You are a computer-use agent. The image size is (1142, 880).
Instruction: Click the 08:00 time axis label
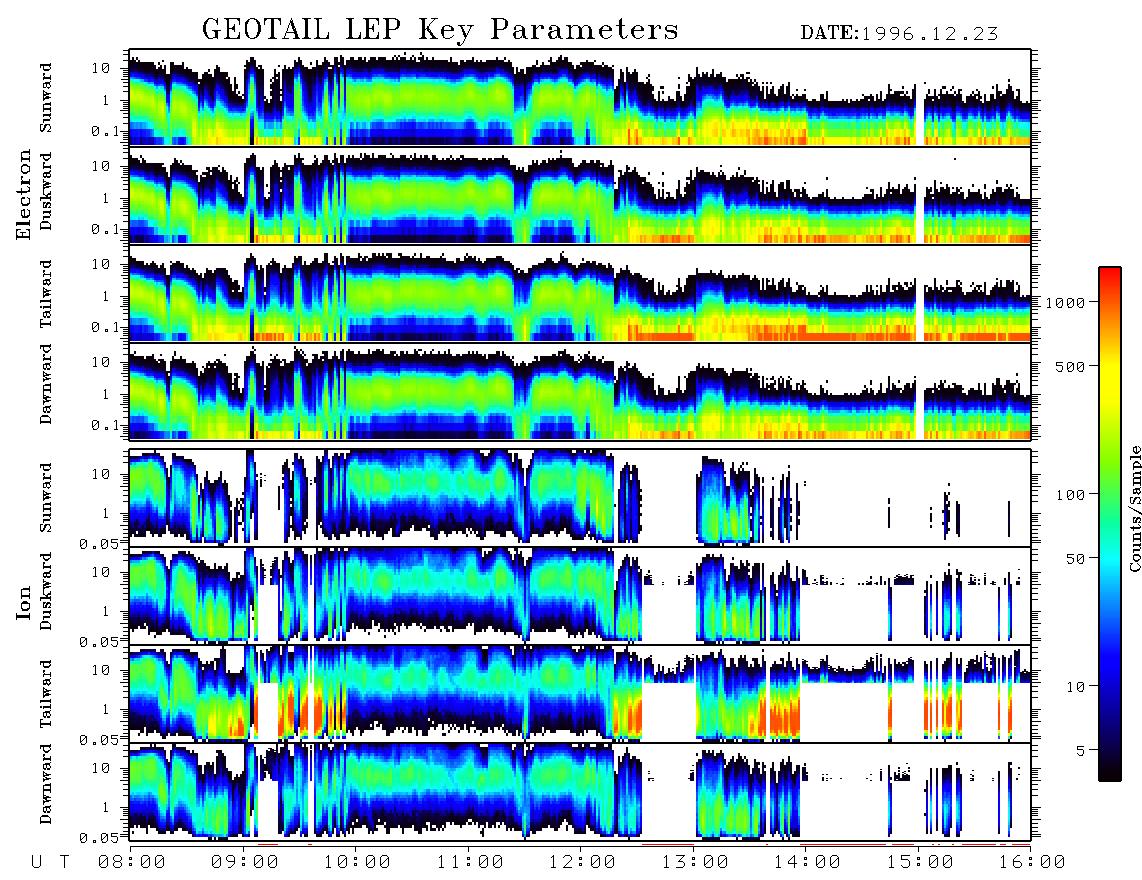pyautogui.click(x=132, y=863)
